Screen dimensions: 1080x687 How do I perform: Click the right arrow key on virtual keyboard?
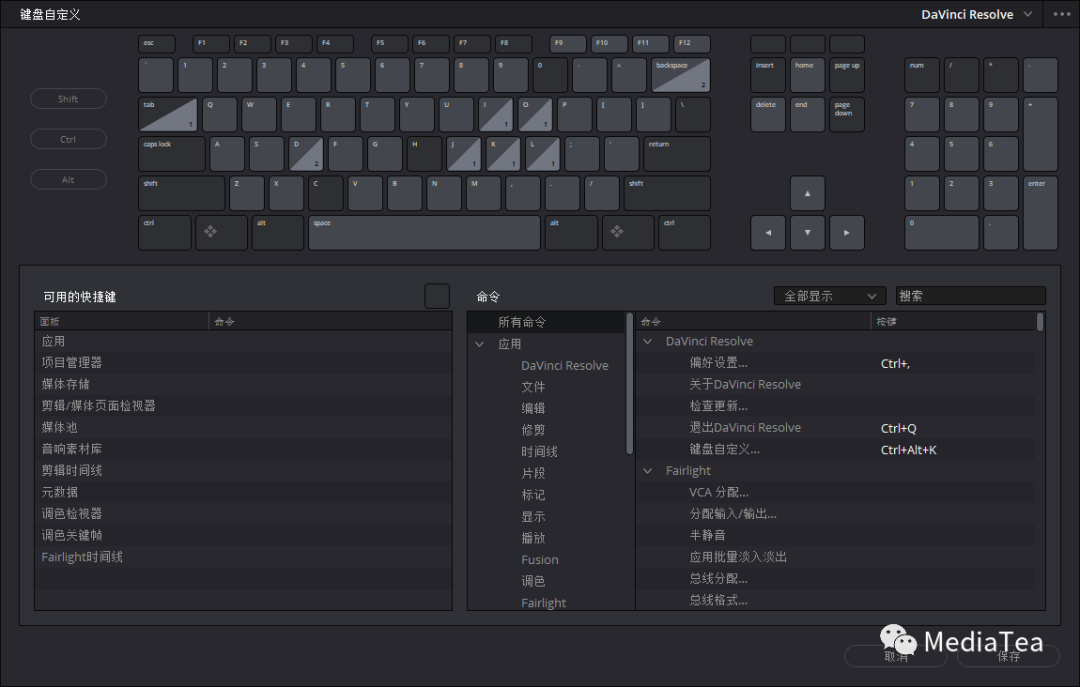pyautogui.click(x=847, y=233)
